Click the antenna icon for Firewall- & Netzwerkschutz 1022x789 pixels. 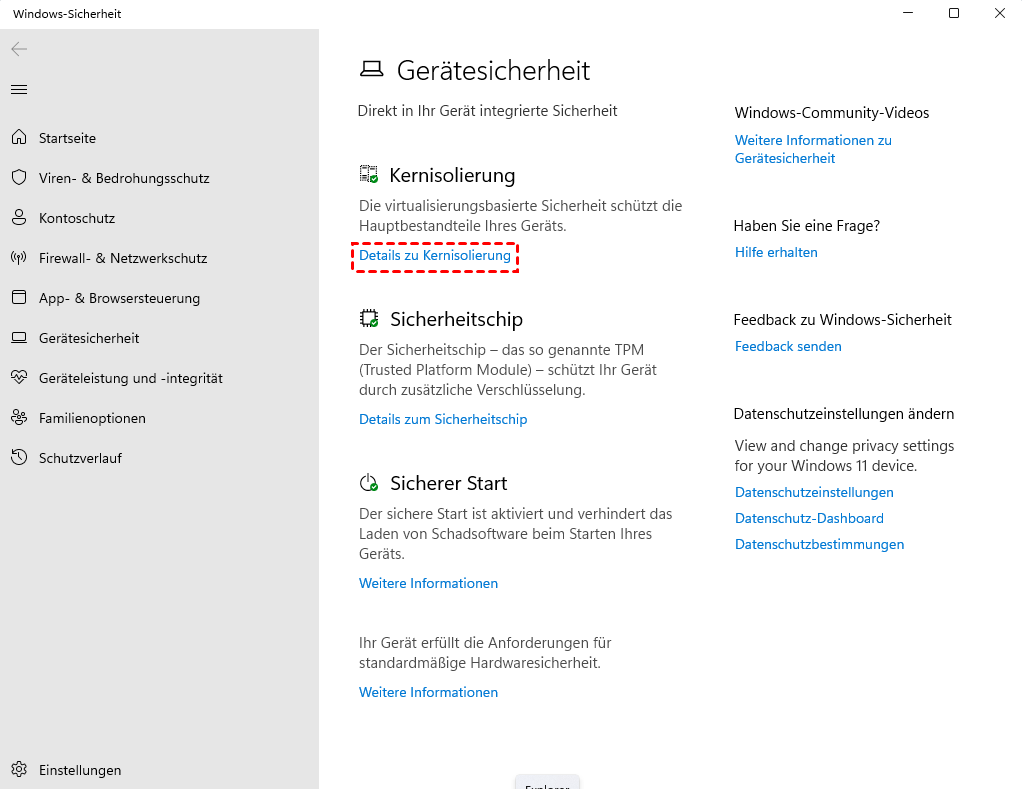tap(19, 257)
